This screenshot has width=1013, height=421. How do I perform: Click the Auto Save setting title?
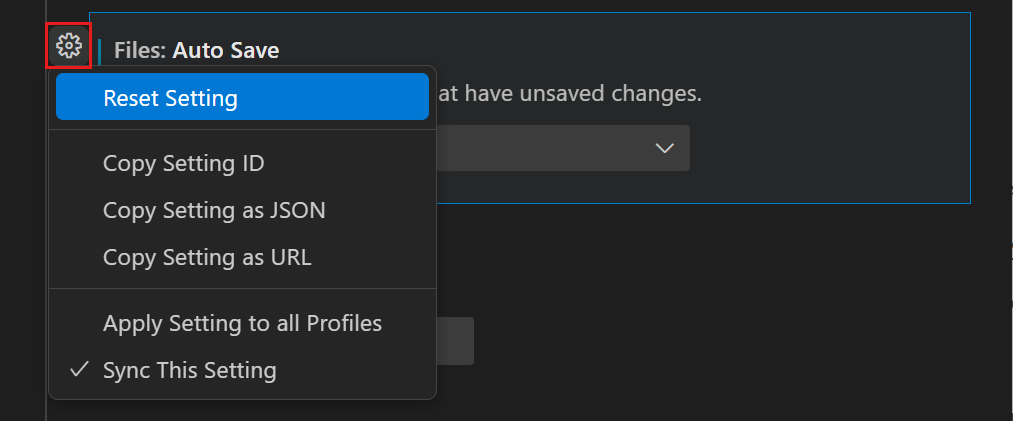click(x=225, y=49)
